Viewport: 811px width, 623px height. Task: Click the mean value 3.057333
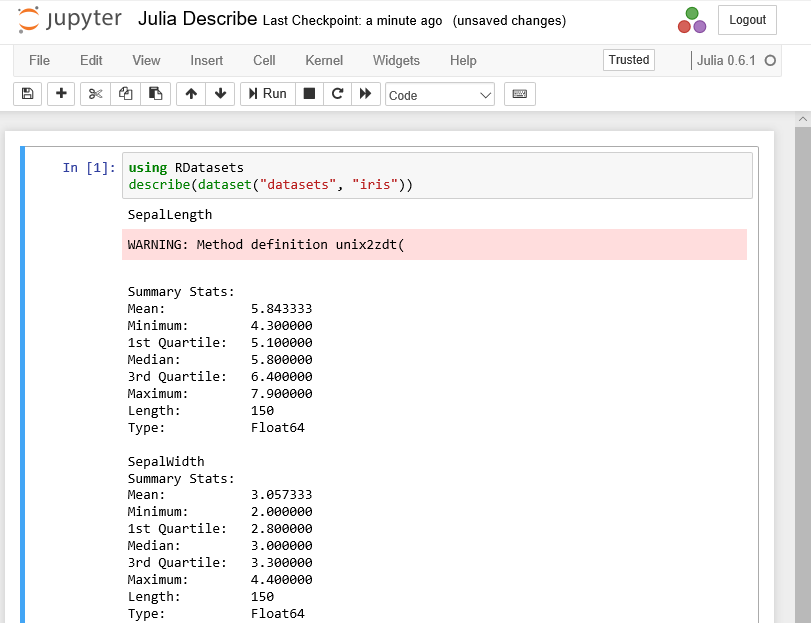(281, 495)
